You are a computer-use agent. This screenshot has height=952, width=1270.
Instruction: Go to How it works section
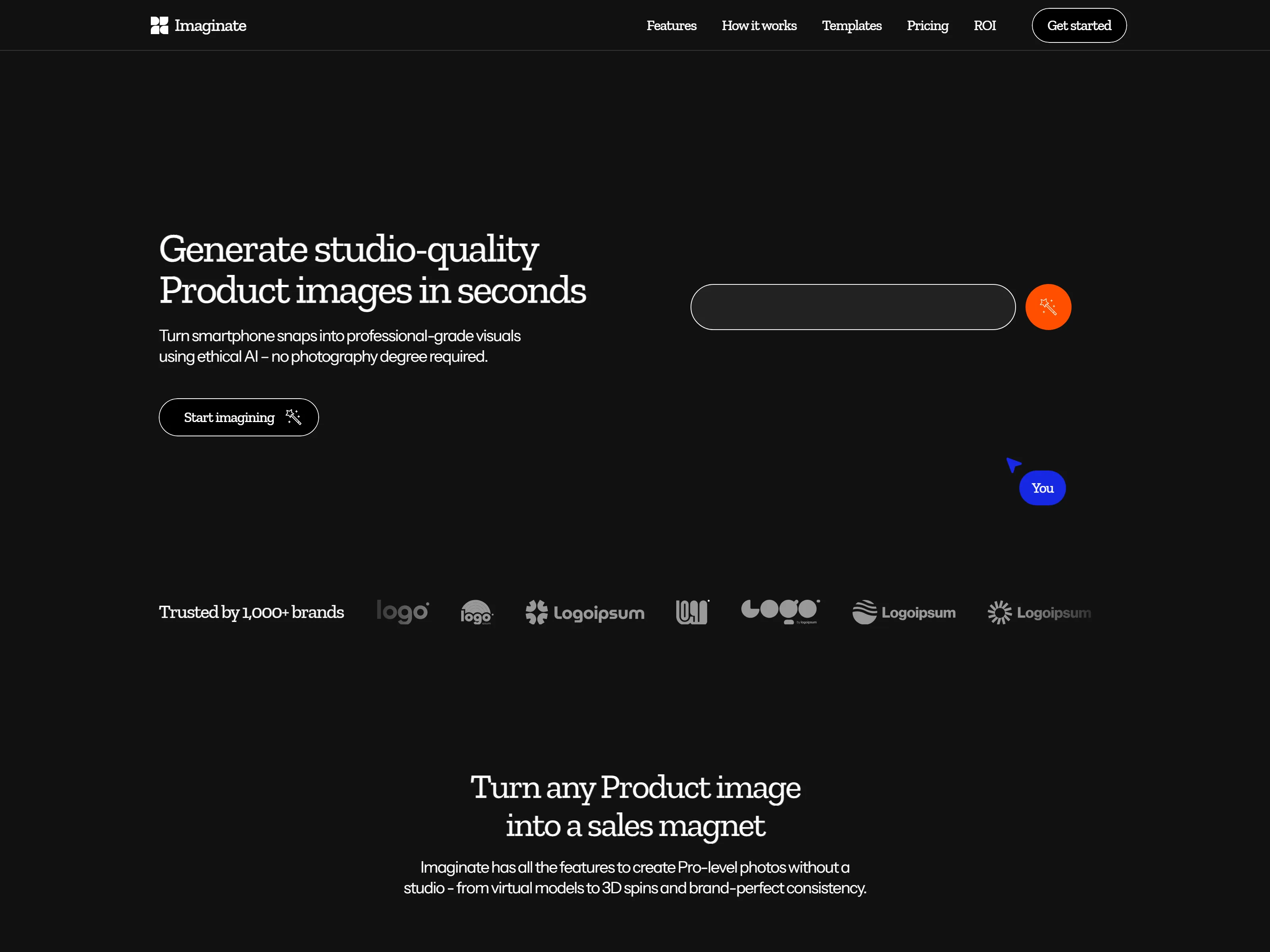coord(759,25)
